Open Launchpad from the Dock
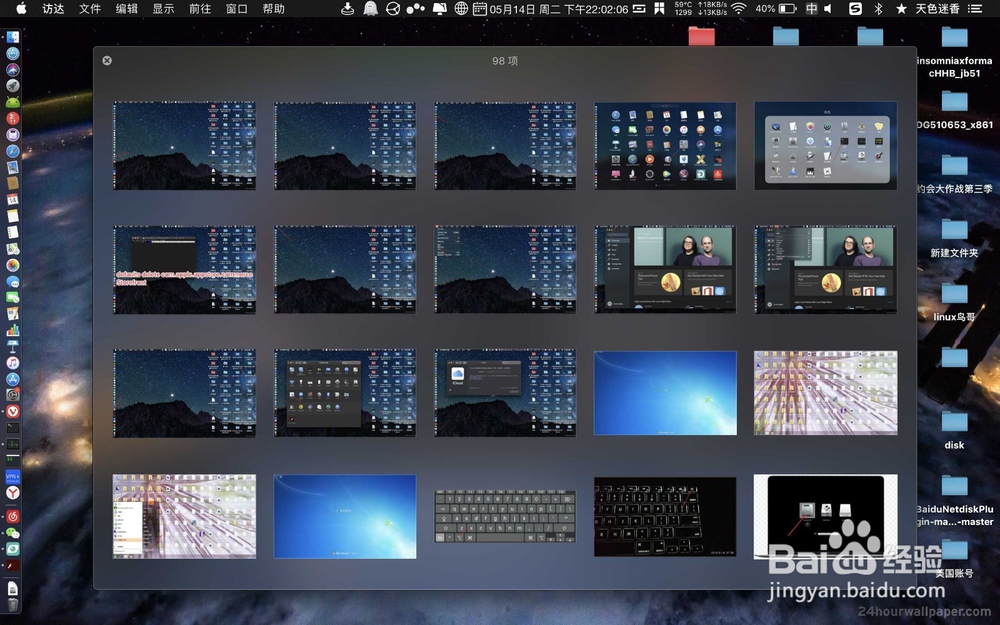Viewport: 1000px width, 625px height. pyautogui.click(x=13, y=84)
